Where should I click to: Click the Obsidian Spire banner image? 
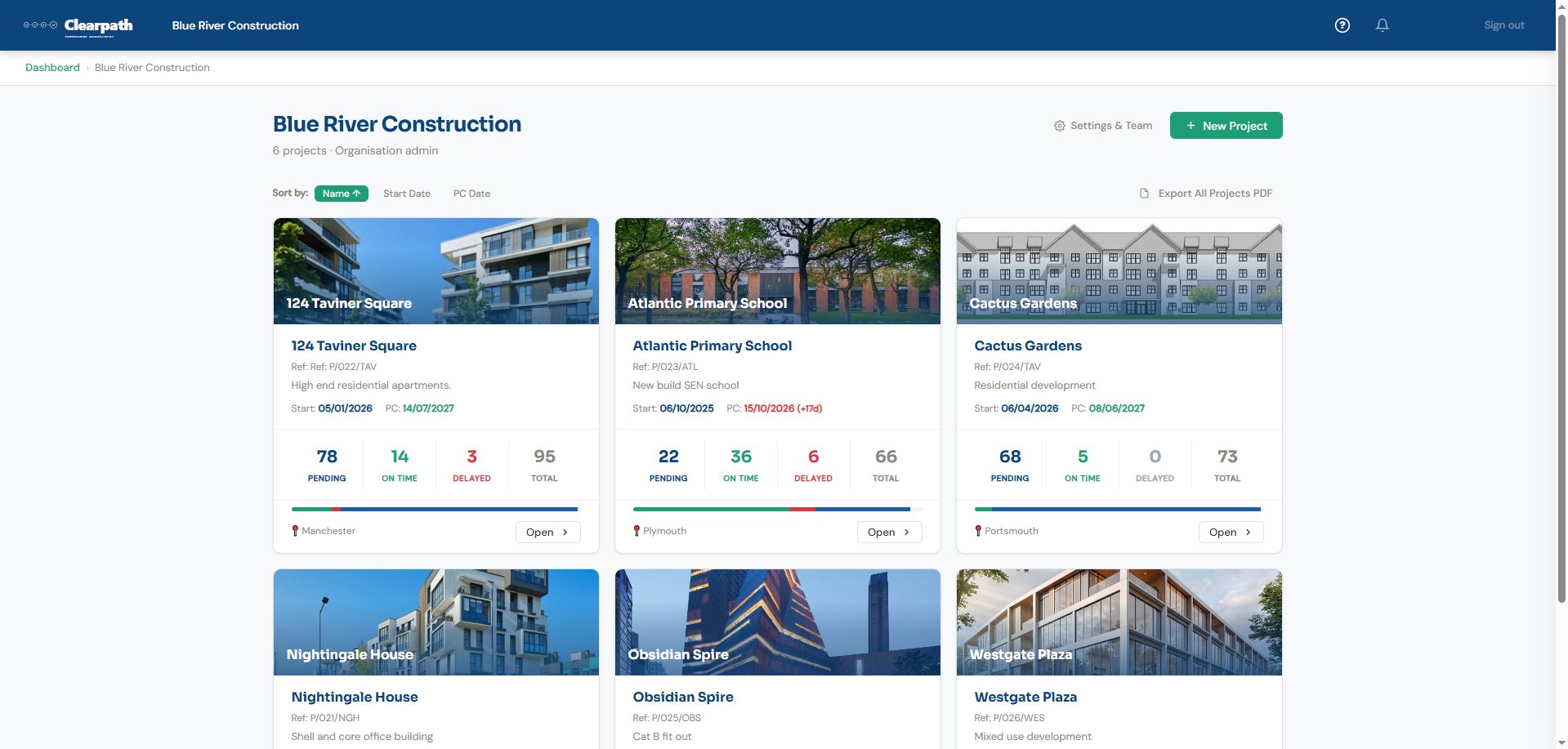pos(778,622)
